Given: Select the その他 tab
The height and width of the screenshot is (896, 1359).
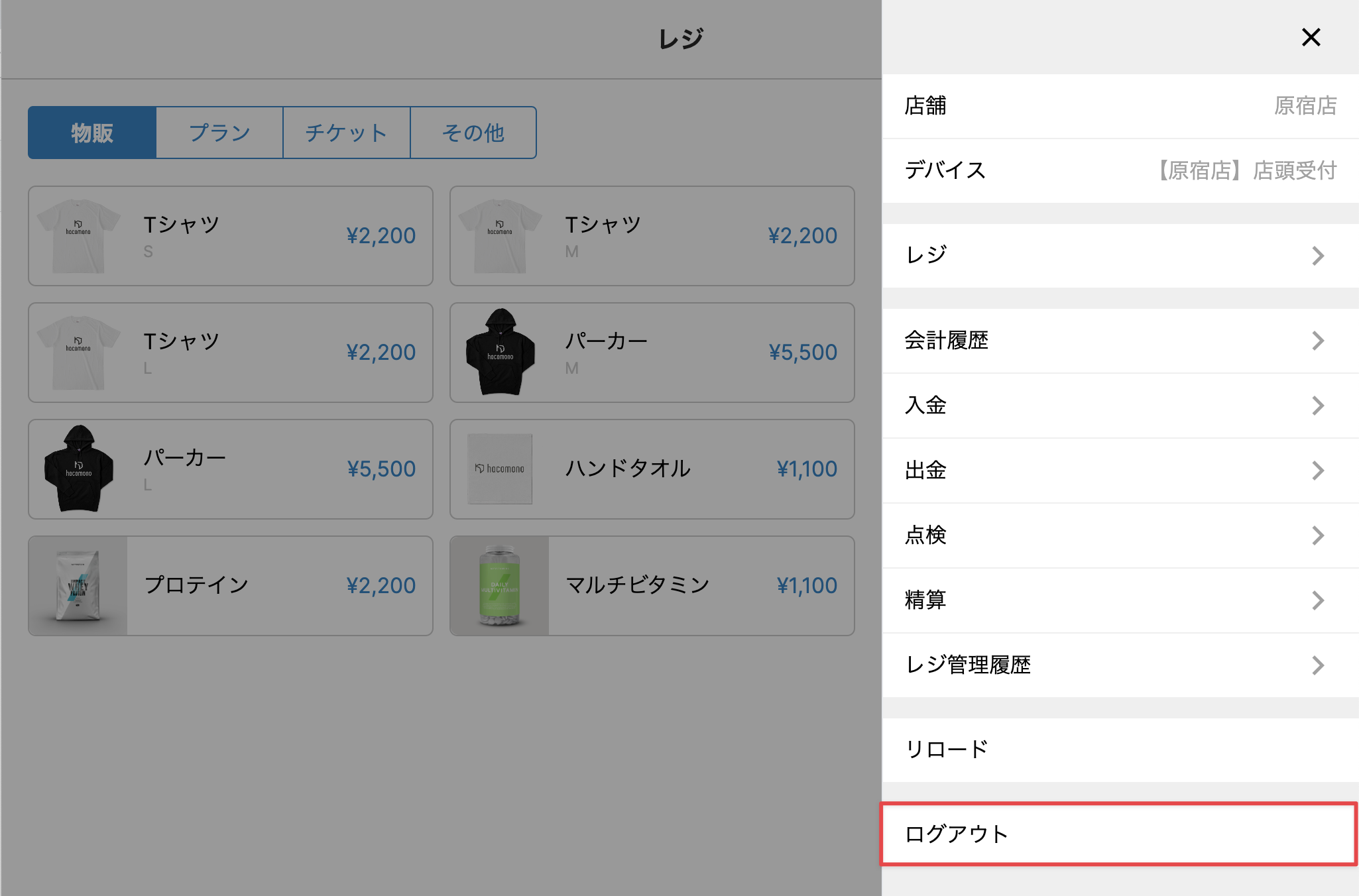Looking at the screenshot, I should 473,133.
